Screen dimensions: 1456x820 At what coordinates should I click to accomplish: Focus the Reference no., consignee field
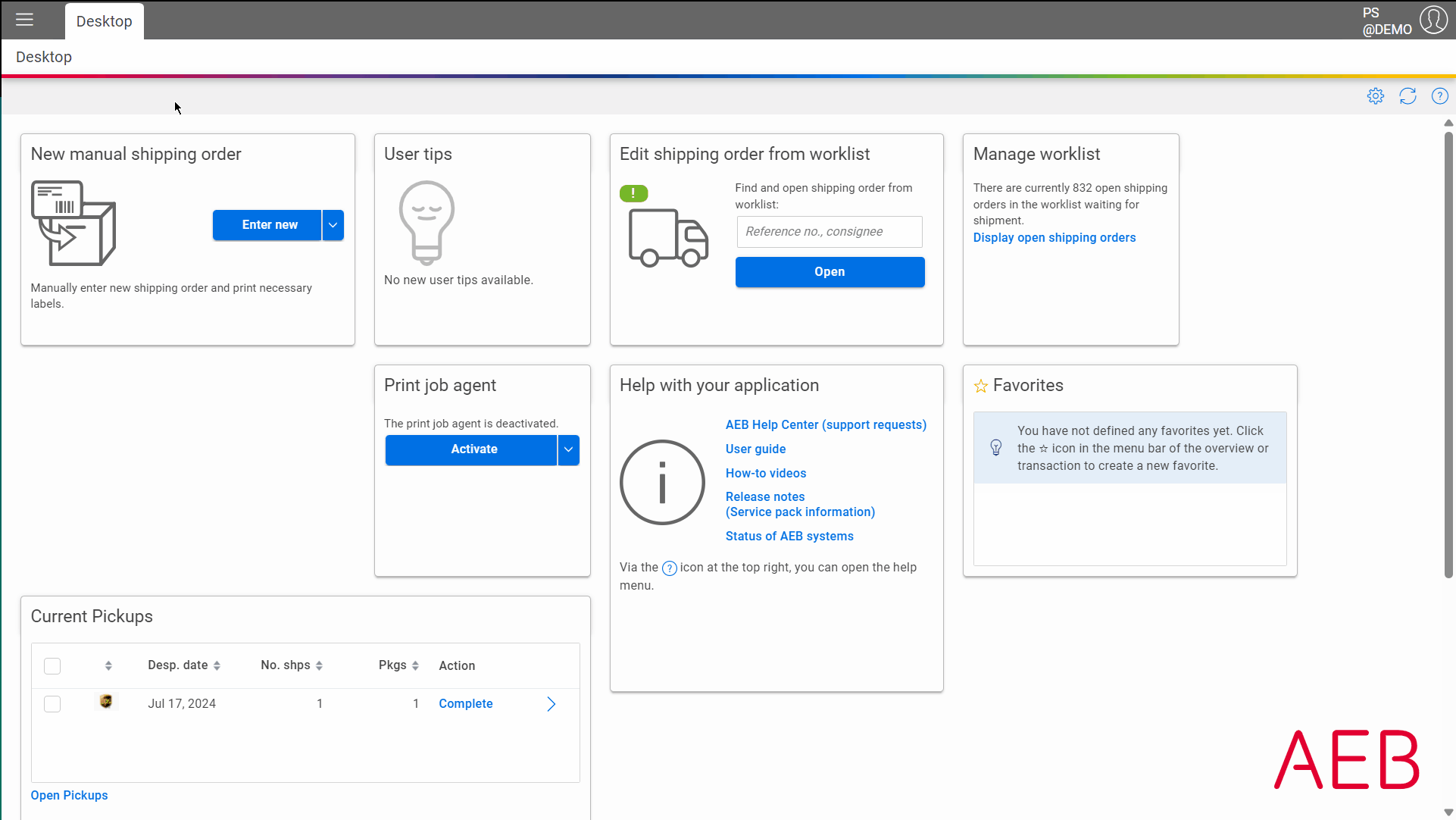[x=830, y=232]
